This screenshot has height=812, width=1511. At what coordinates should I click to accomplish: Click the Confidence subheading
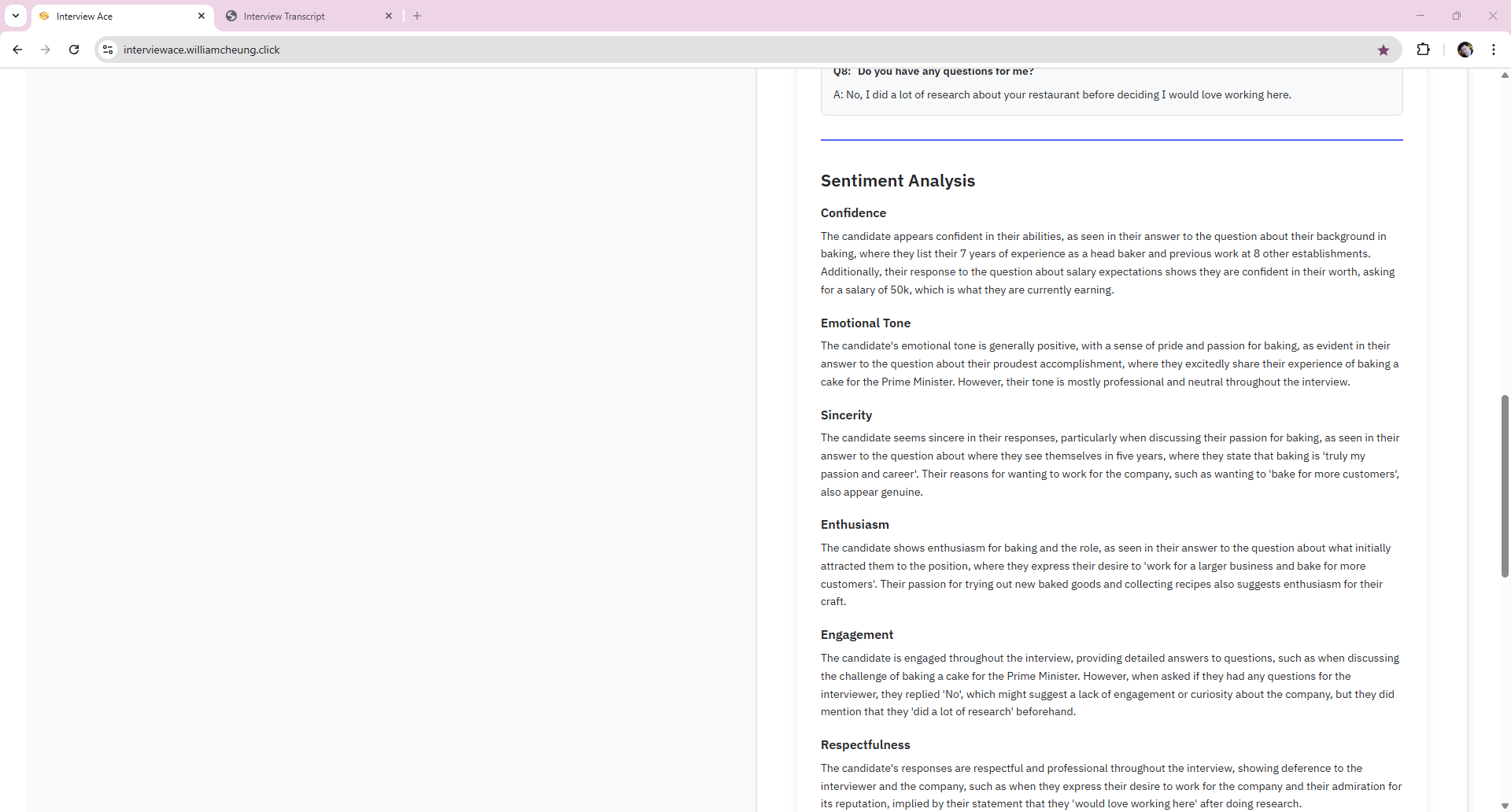click(853, 213)
